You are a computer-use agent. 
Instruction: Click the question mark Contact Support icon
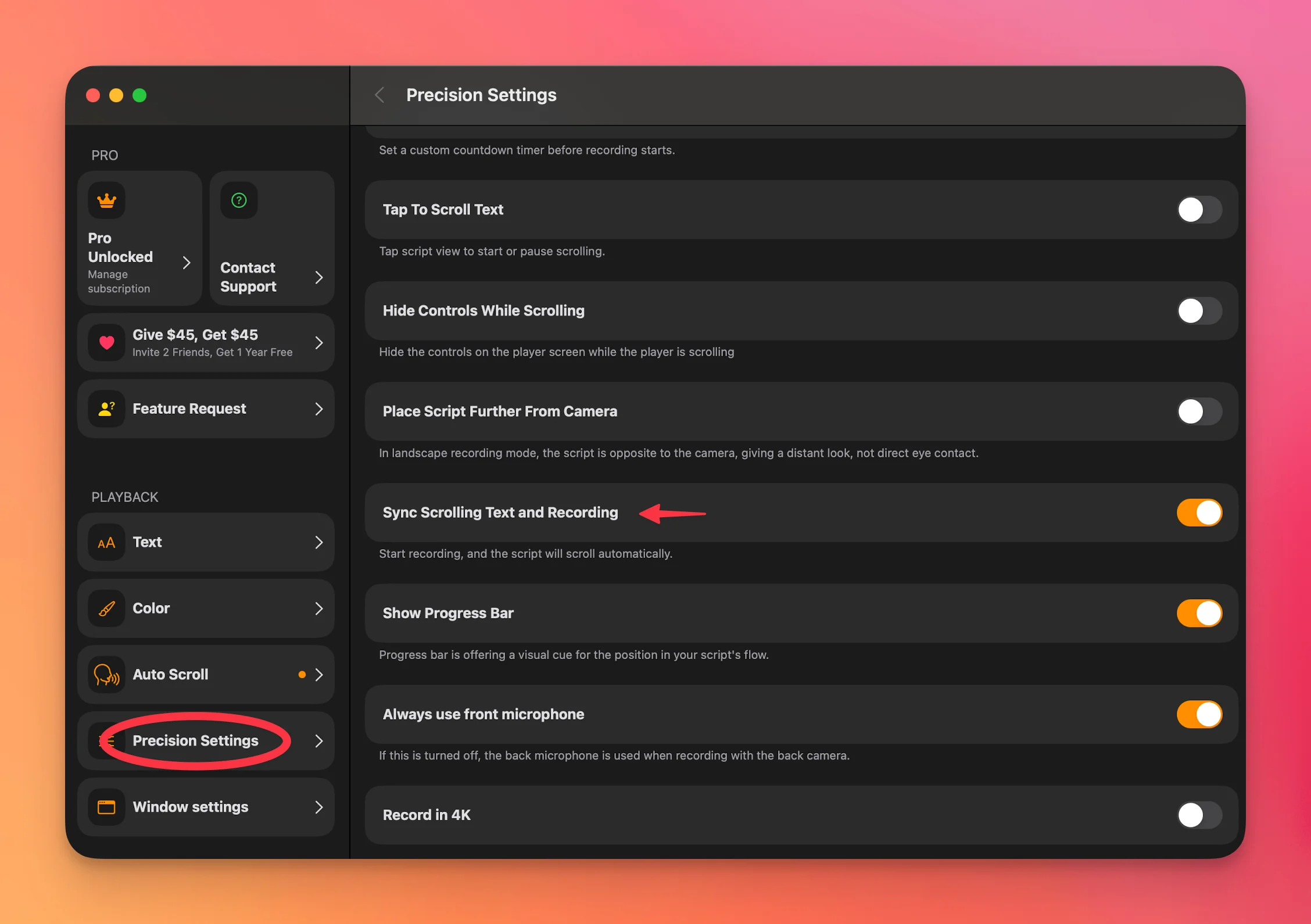[x=239, y=200]
